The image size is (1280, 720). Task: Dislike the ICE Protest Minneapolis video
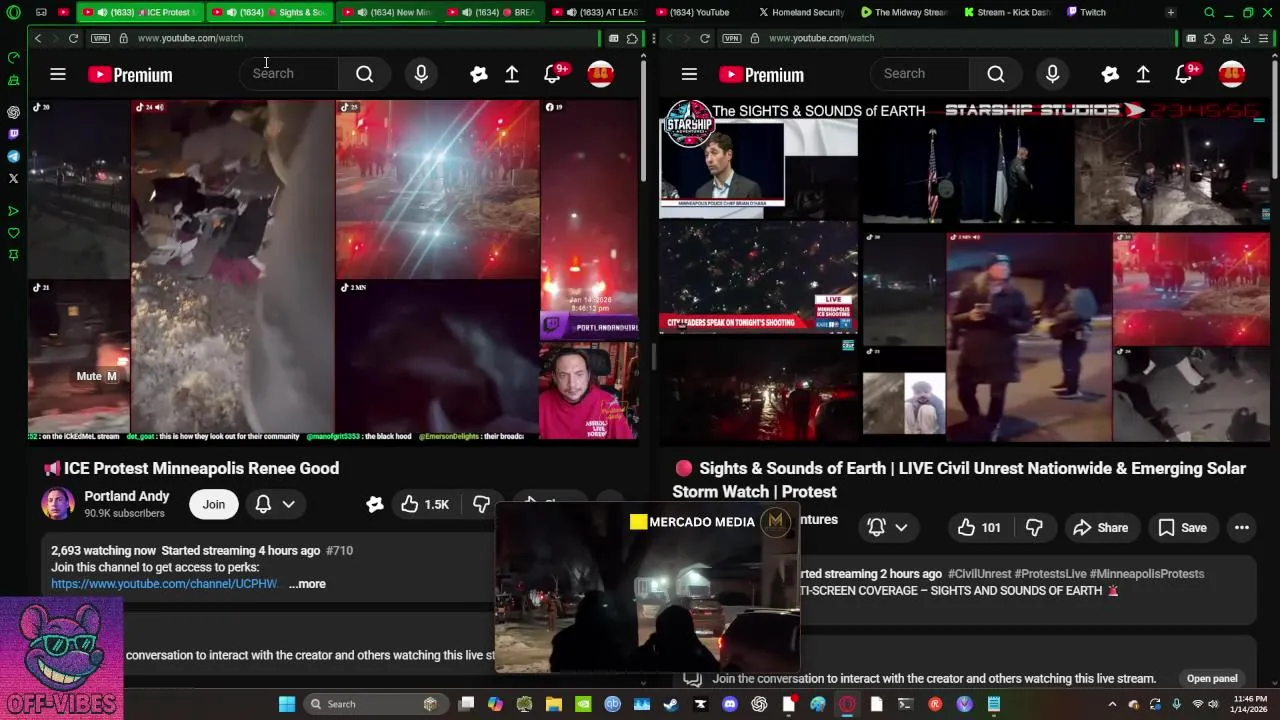pyautogui.click(x=481, y=505)
